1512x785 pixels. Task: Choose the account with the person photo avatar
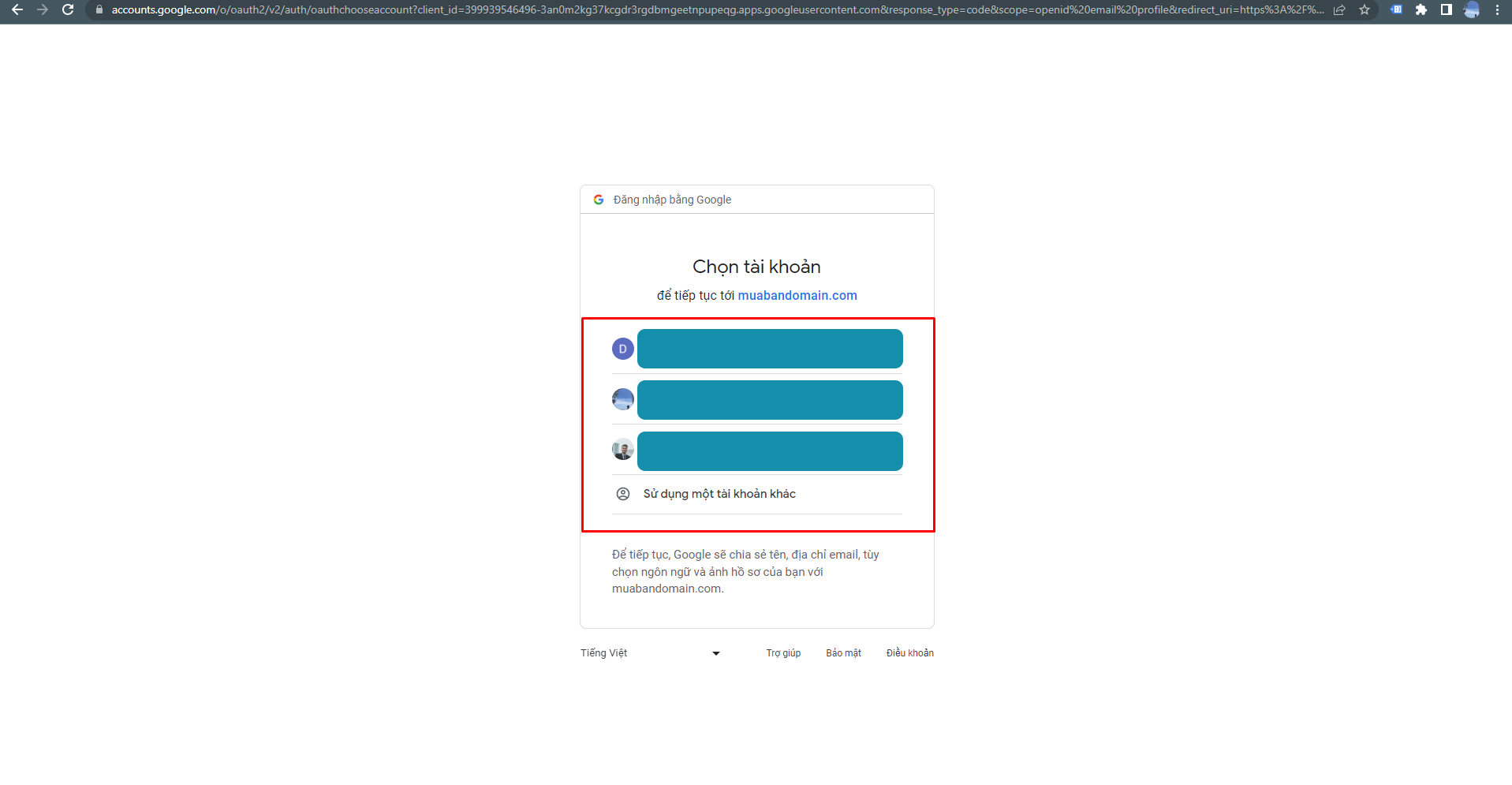point(756,451)
